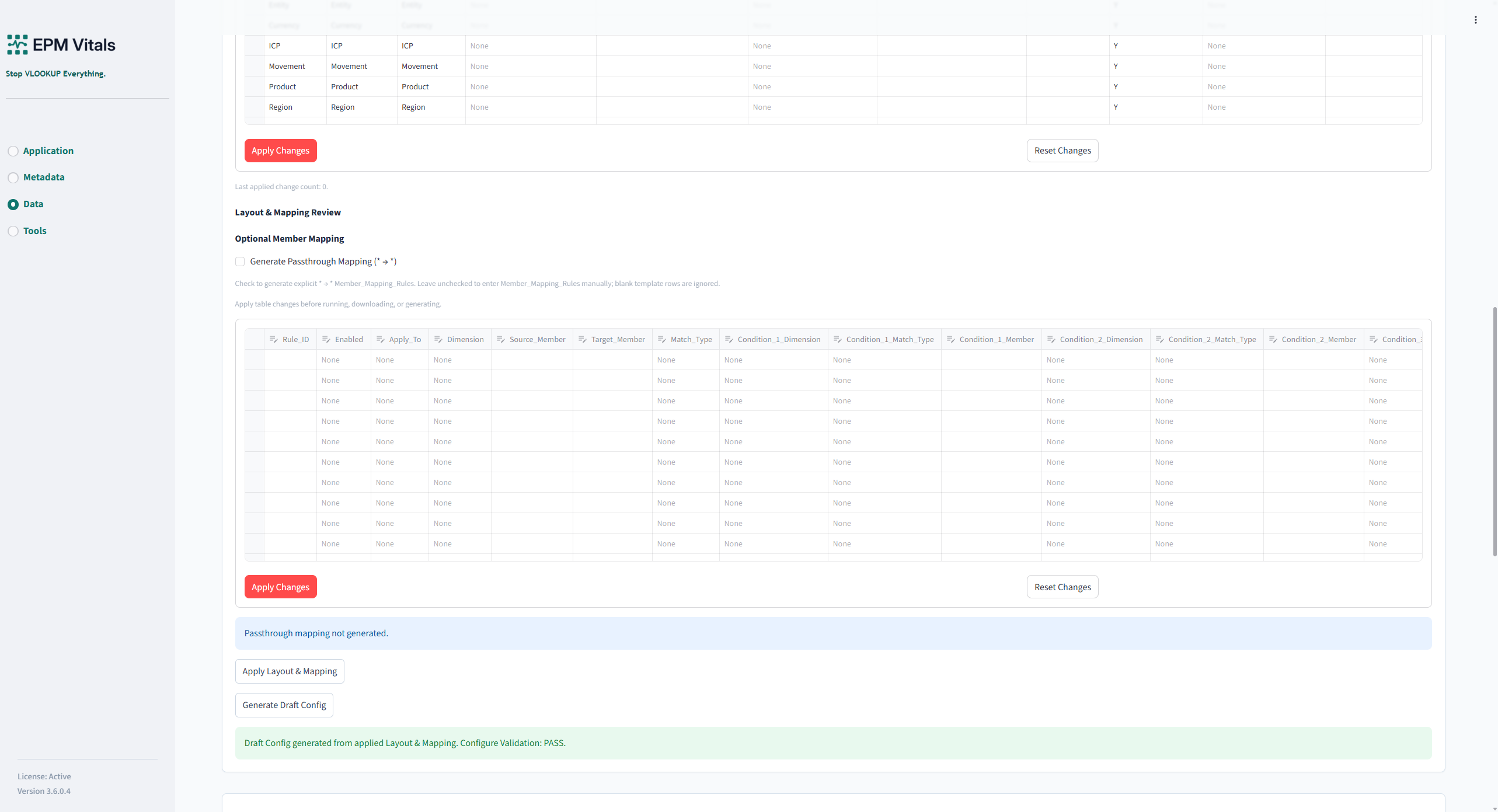Click Apply Changes below the mapping rules table
This screenshot has width=1498, height=812.
coord(280,587)
